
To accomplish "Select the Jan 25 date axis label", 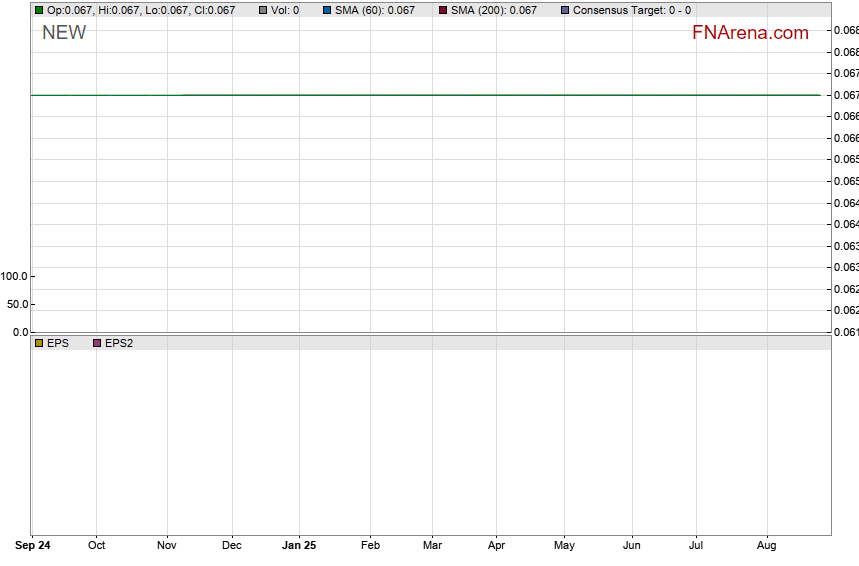I will pos(298,545).
